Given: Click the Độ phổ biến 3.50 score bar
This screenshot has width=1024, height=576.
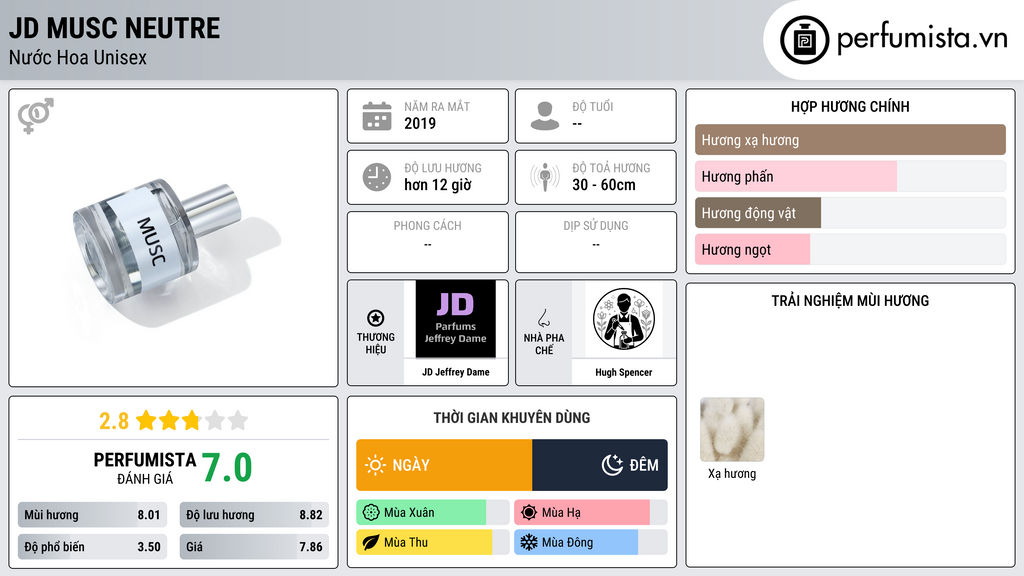Looking at the screenshot, I should click(93, 547).
